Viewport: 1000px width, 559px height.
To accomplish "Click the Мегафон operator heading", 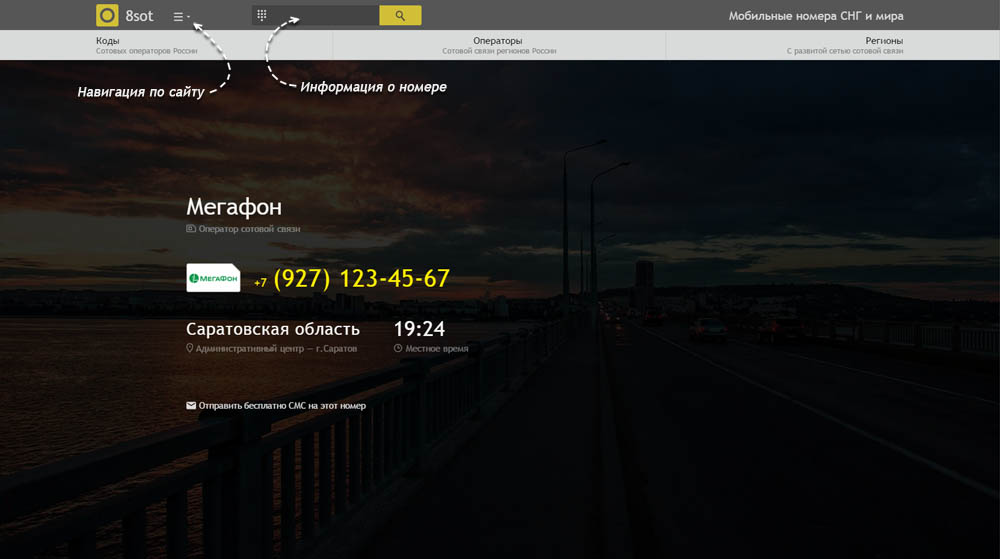I will coord(233,207).
